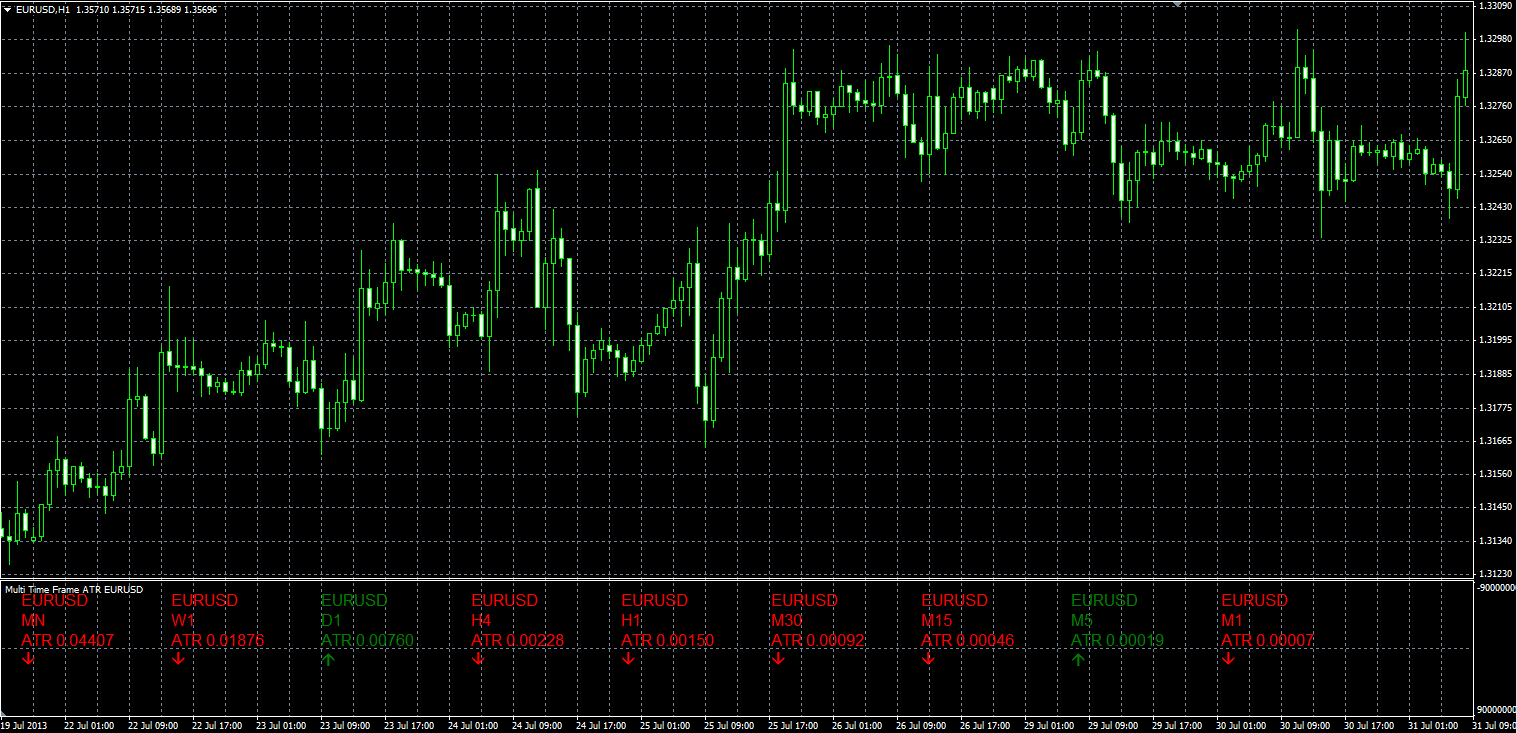Screen dimensions: 1517x733
Task: Click the 26 Jul 01:00 time label
Action: click(x=859, y=725)
